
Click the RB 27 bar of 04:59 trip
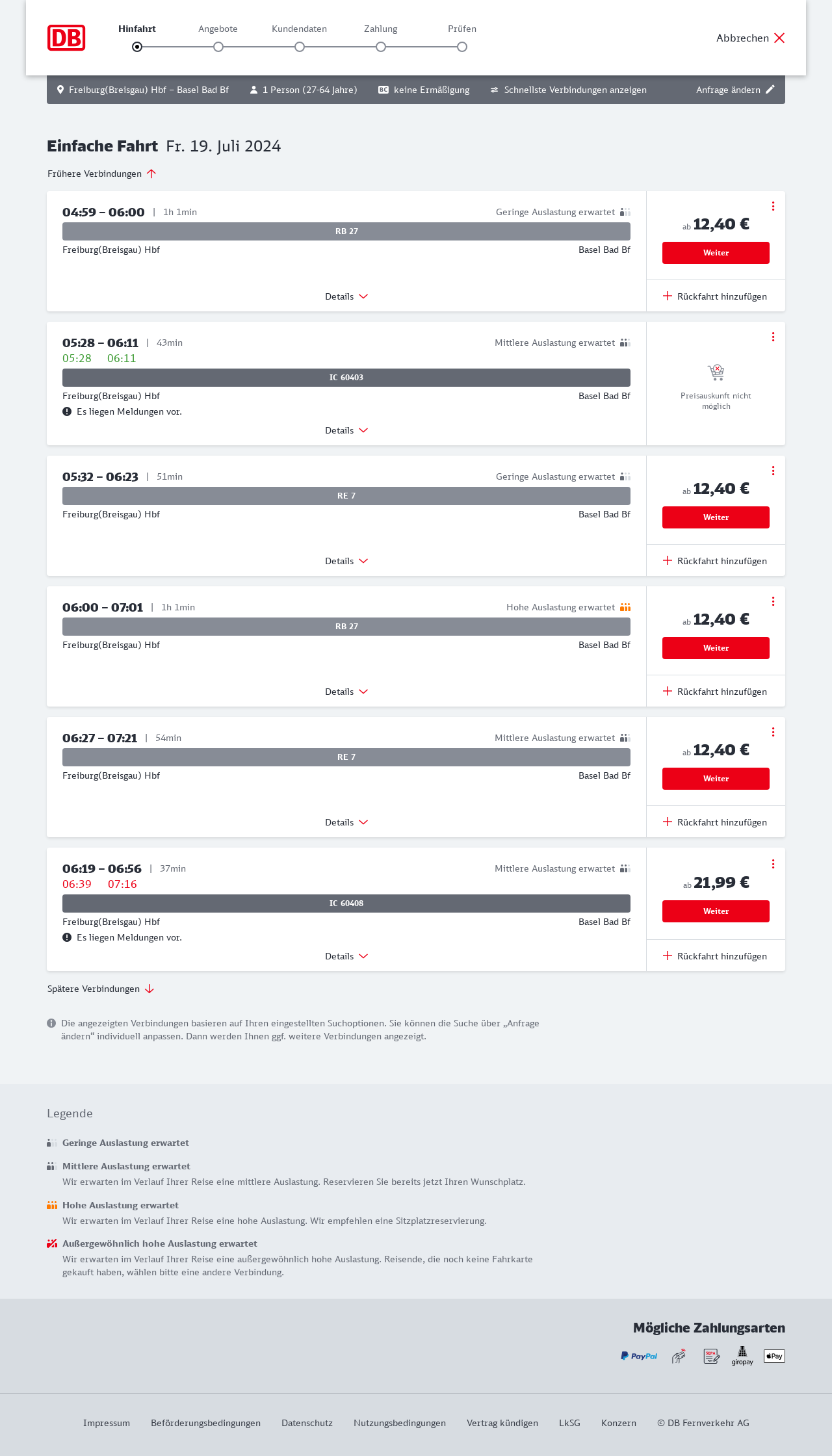(x=346, y=231)
